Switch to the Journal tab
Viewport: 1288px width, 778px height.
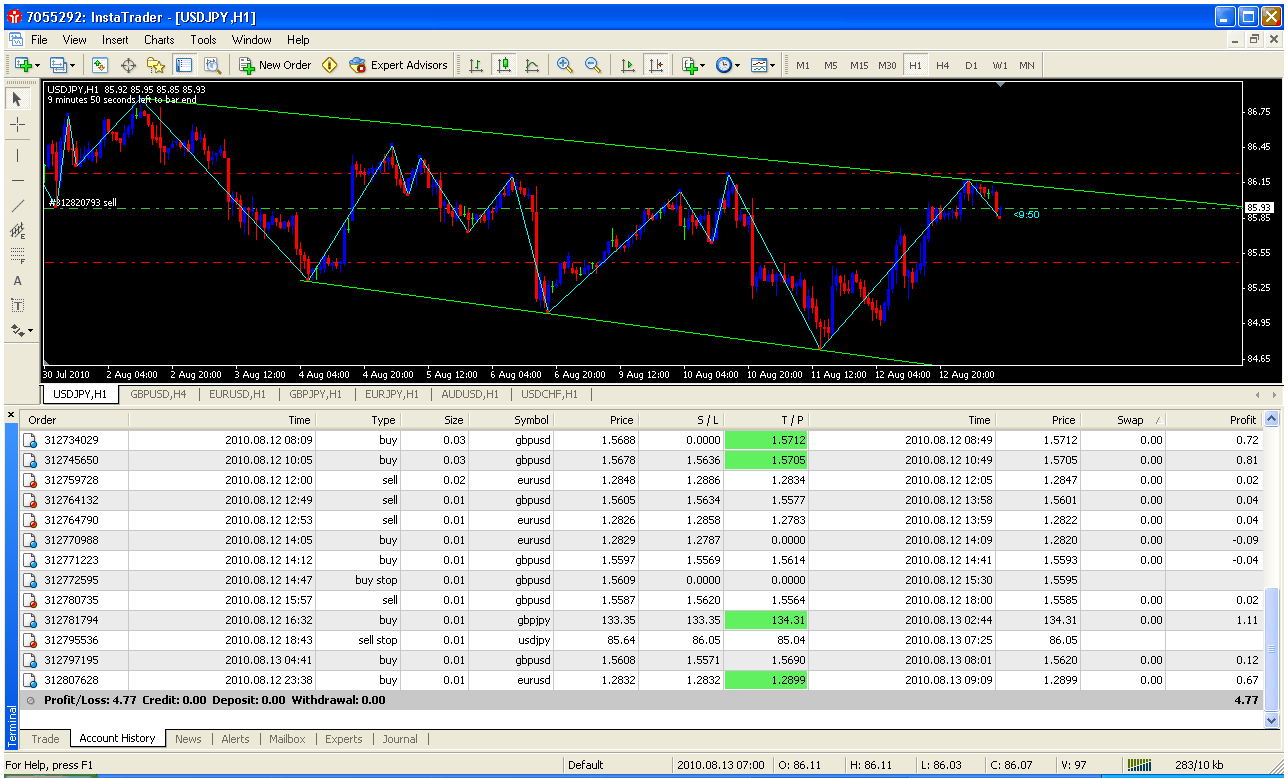tap(400, 739)
